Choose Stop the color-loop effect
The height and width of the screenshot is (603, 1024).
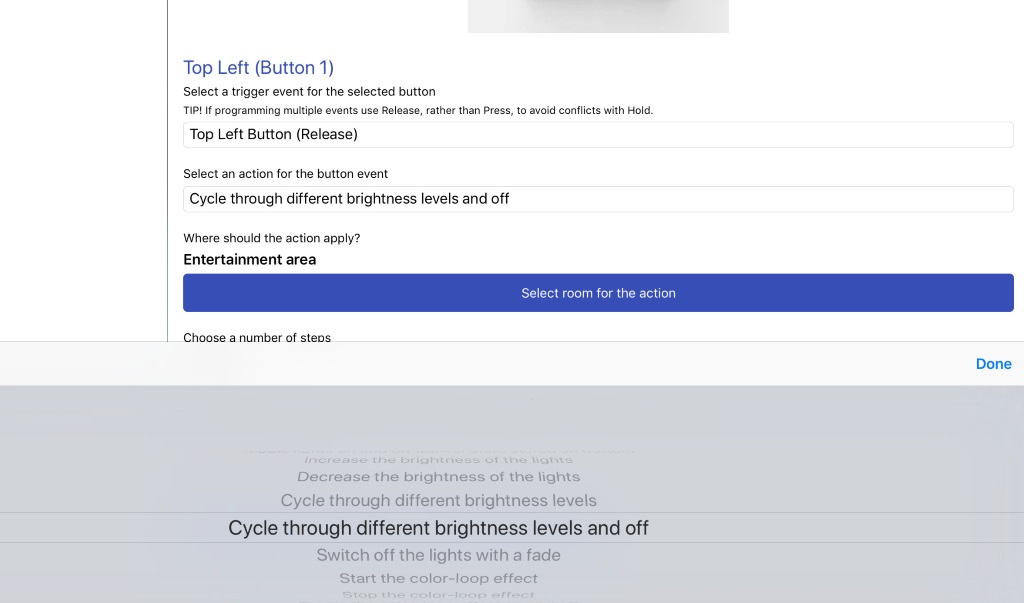438,595
